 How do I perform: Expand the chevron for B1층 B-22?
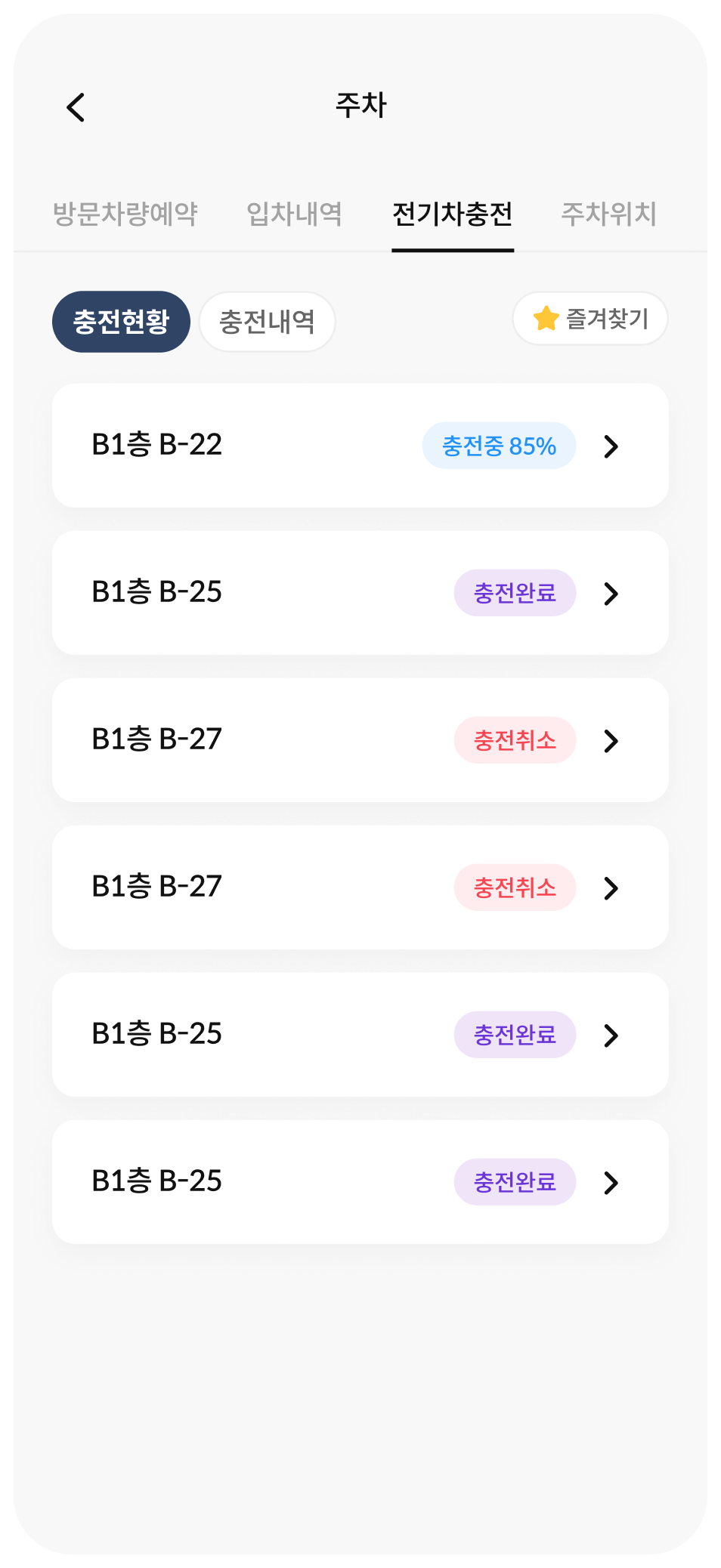point(611,446)
